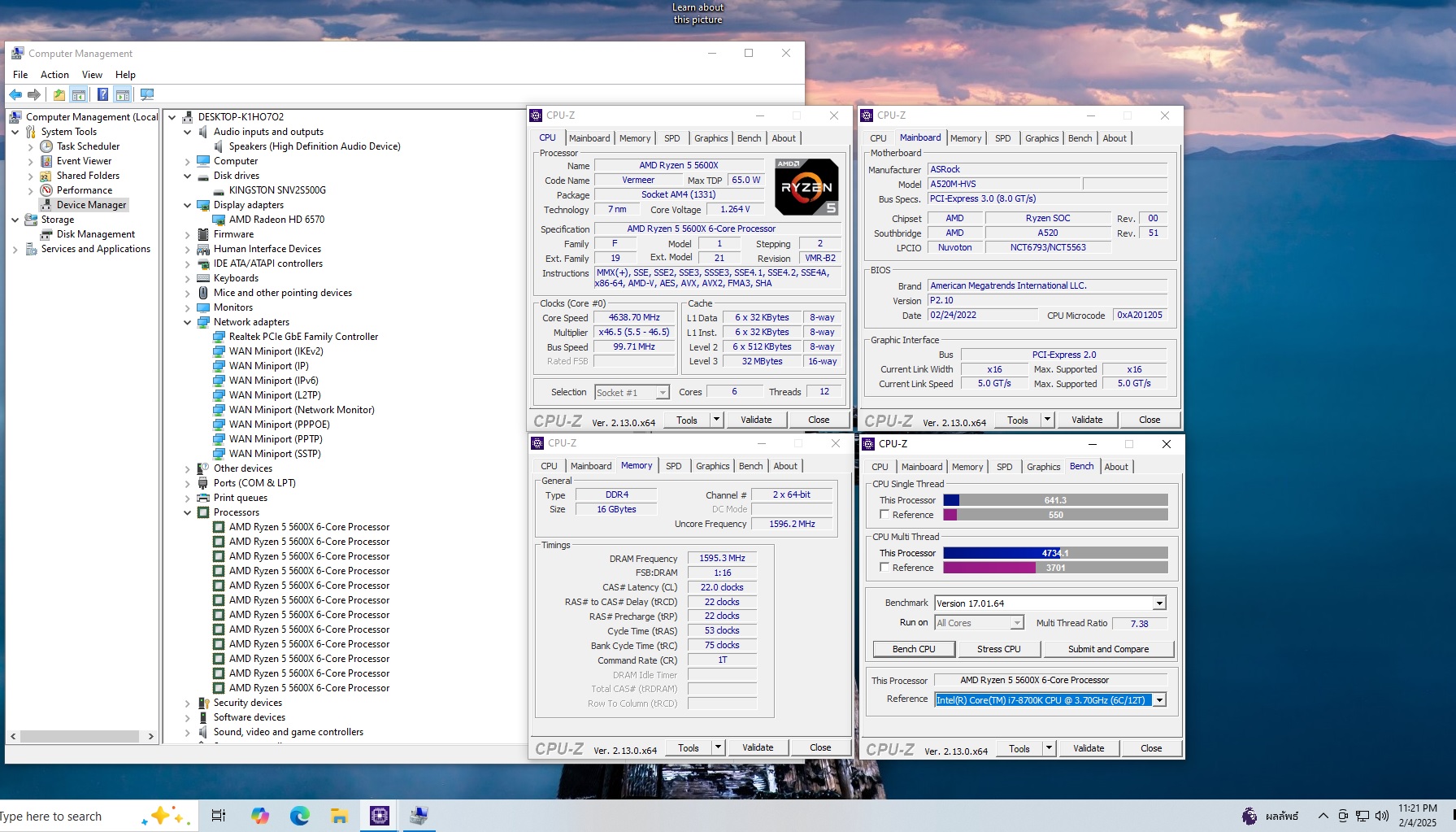This screenshot has width=1456, height=832.
Task: Click Realtek PCIe GbE Family Controller network icon
Action: coord(219,337)
